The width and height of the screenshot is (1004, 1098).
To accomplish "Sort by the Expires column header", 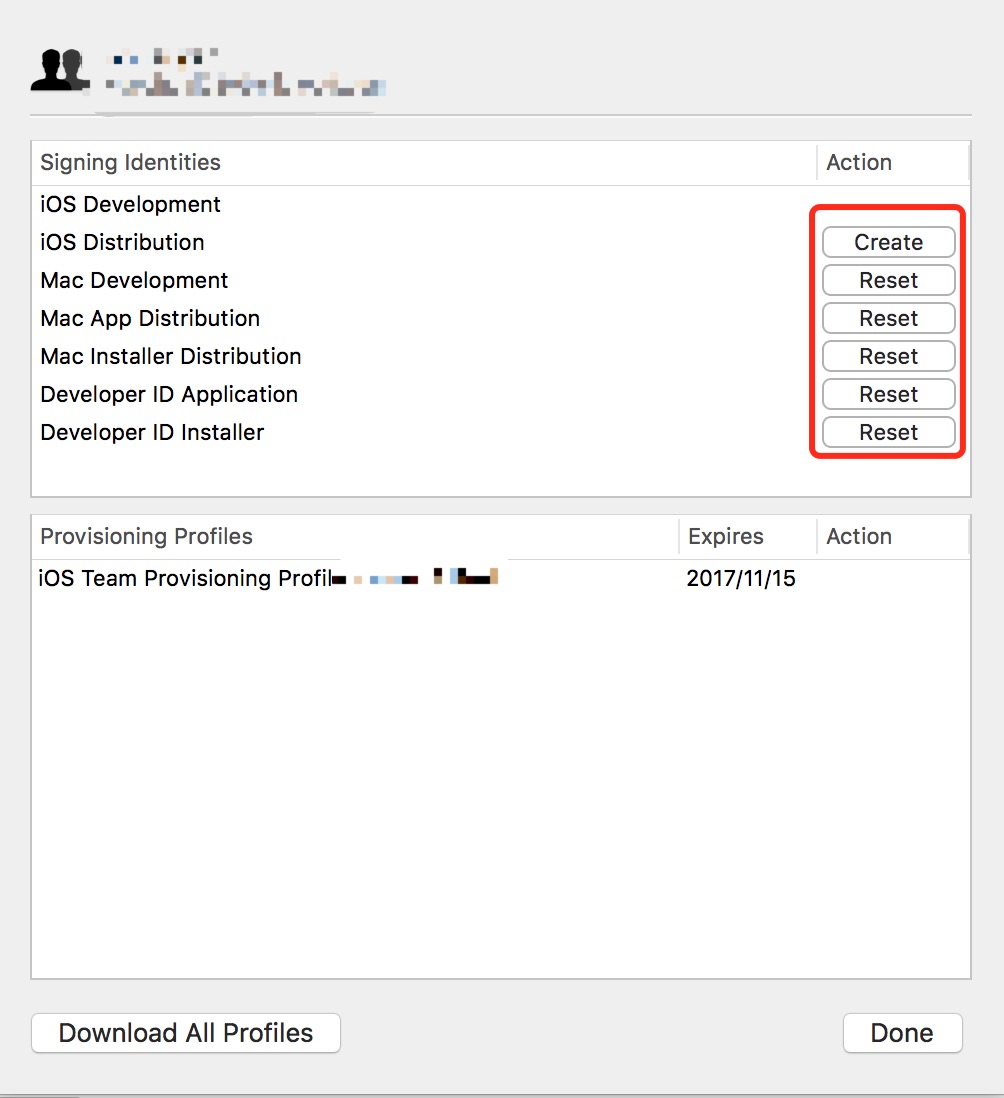I will (x=726, y=536).
